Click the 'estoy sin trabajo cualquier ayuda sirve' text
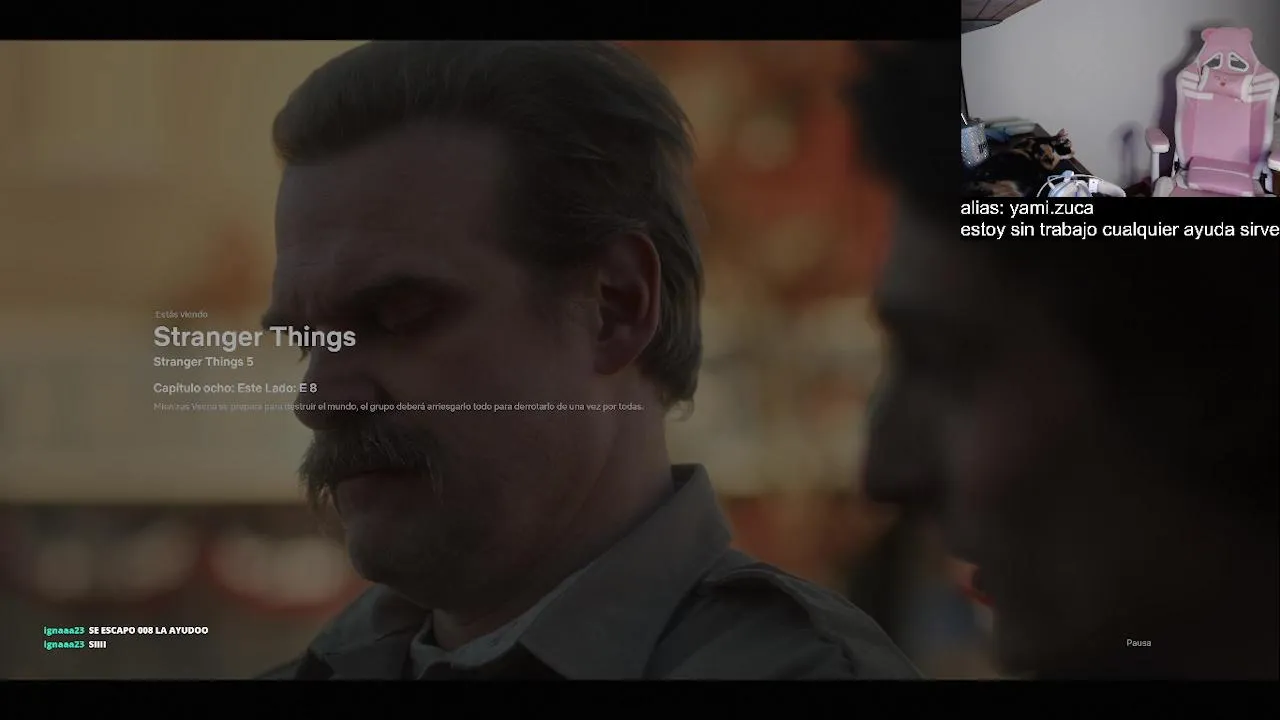 coord(1120,230)
